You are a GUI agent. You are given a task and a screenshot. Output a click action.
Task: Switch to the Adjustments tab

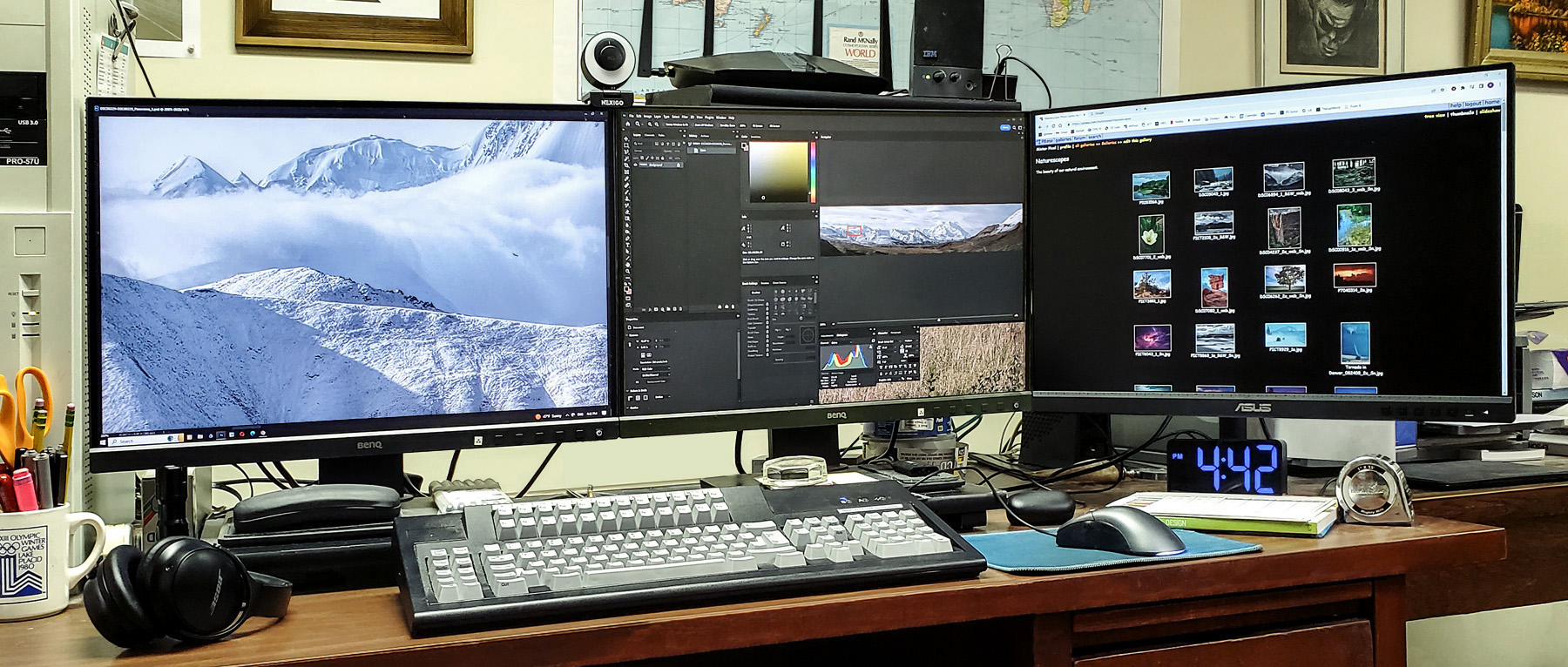[x=828, y=335]
